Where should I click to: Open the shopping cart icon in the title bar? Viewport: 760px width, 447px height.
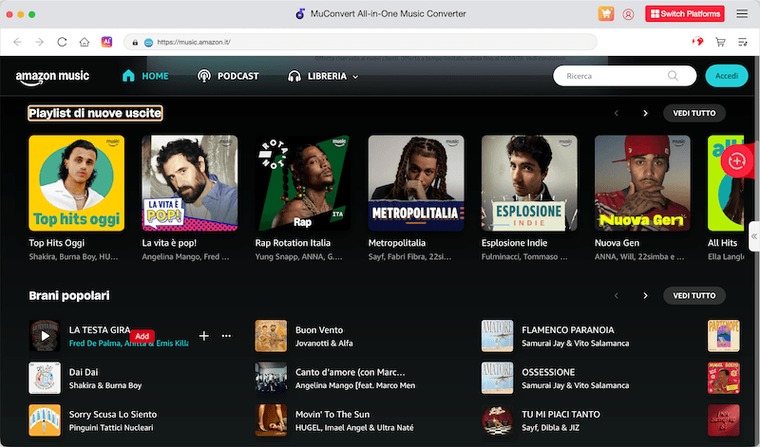tap(606, 14)
